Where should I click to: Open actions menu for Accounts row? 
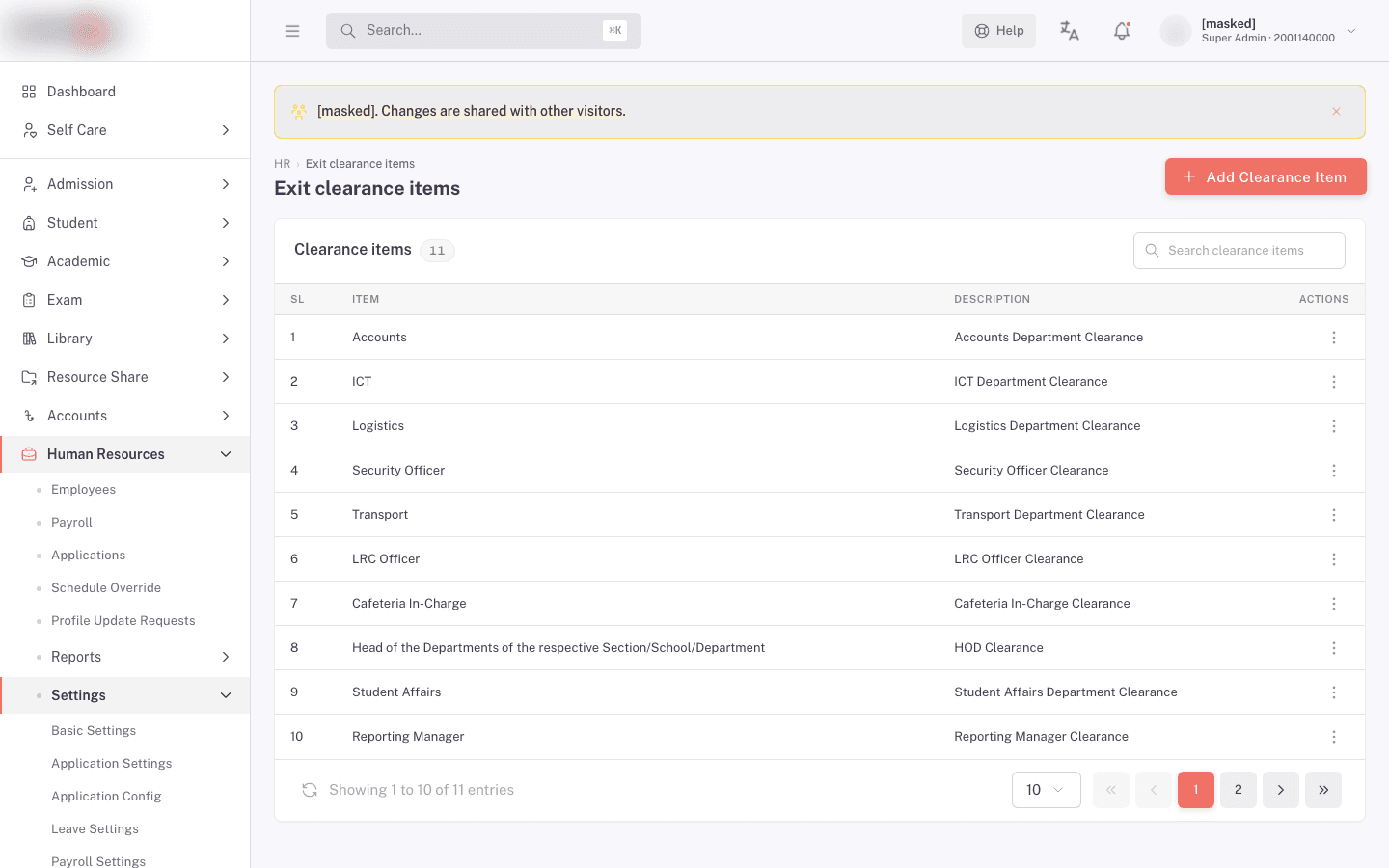click(1334, 338)
